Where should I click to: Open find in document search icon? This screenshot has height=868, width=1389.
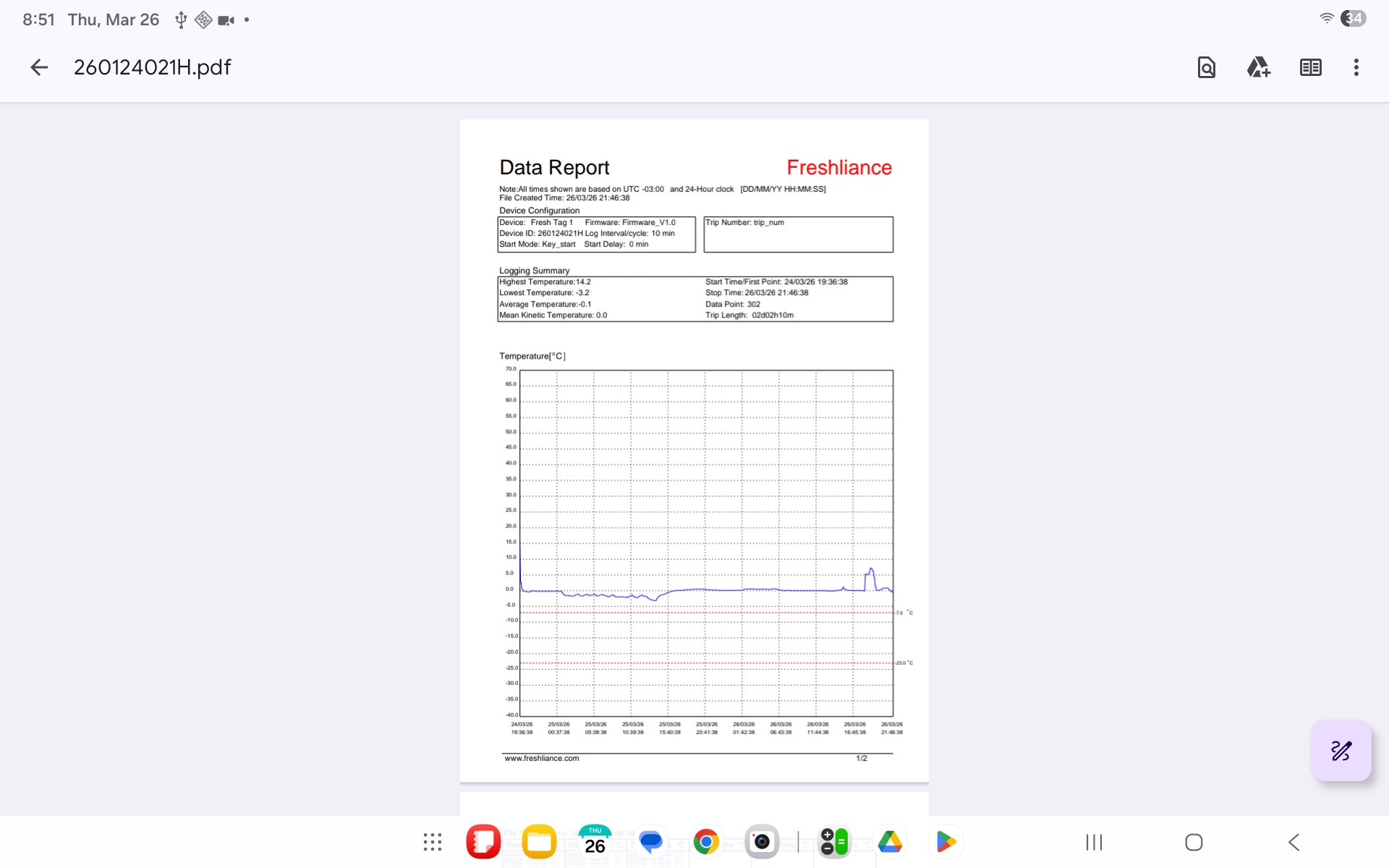1206,67
